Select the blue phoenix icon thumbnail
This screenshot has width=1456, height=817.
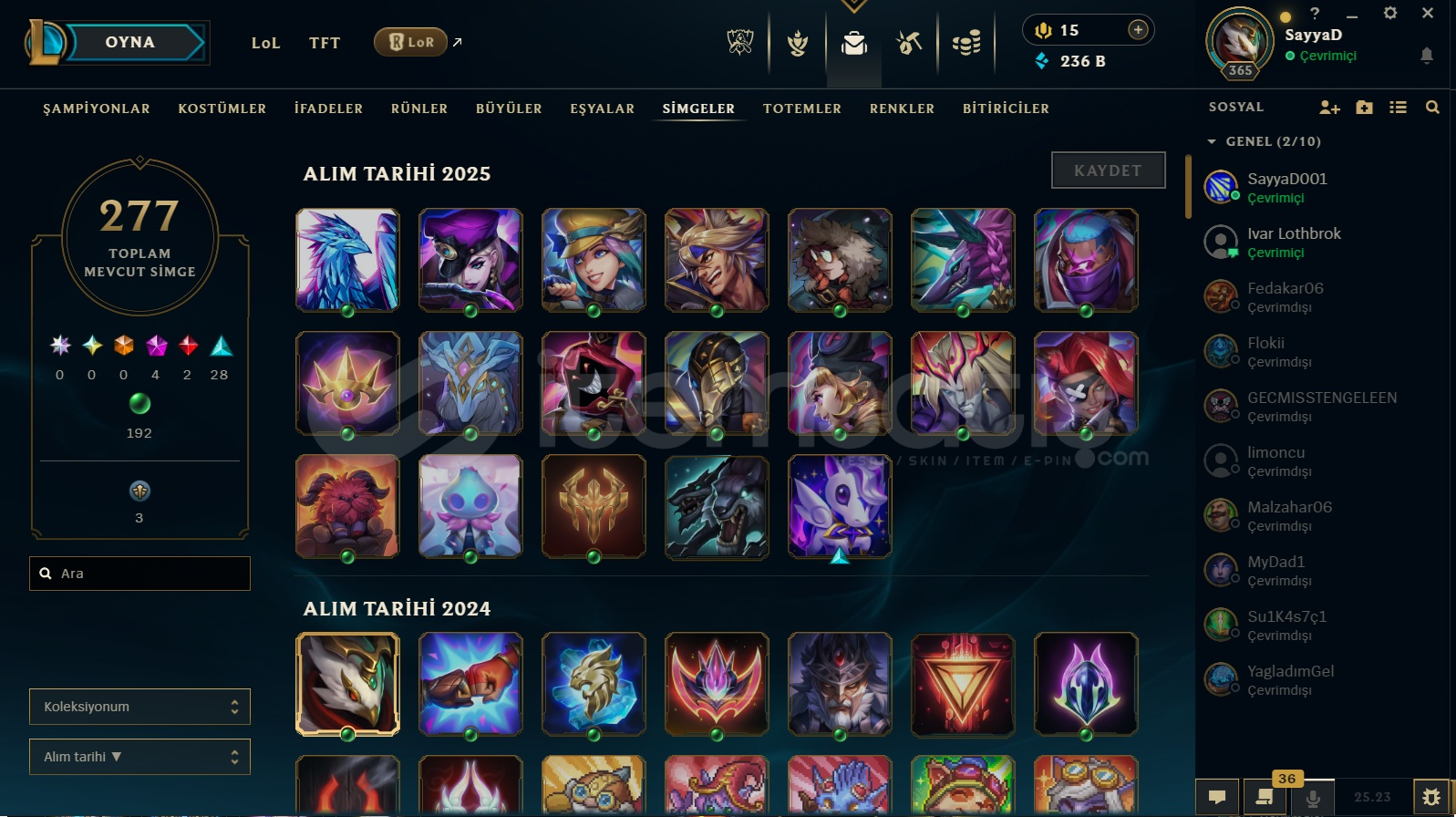coord(347,260)
